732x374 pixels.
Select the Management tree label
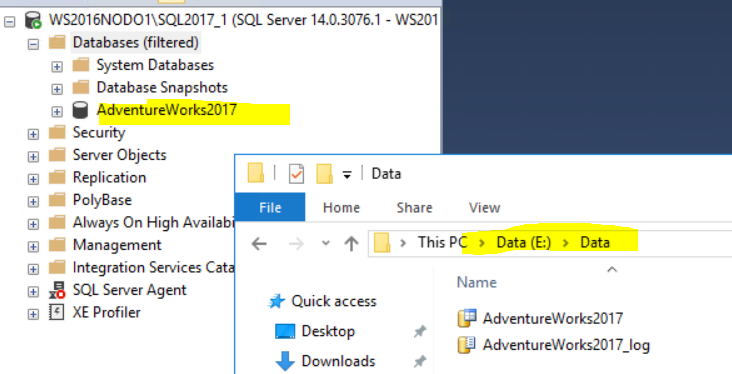117,245
